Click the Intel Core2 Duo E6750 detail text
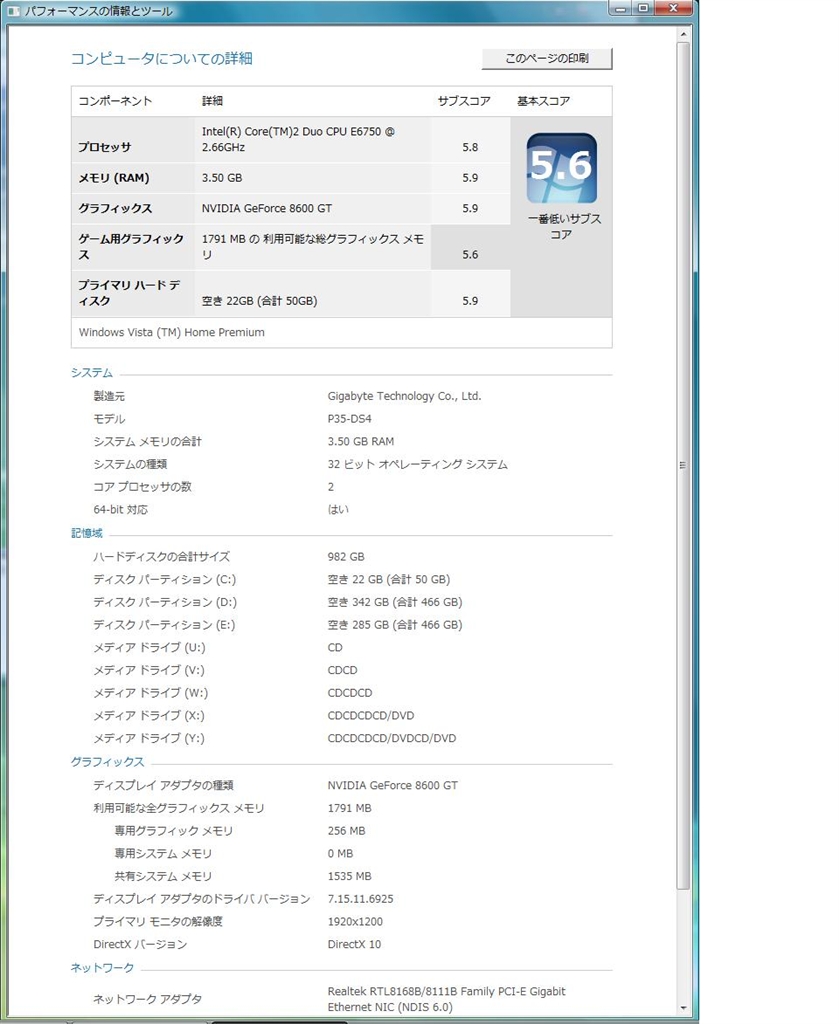839x1024 pixels. point(298,139)
